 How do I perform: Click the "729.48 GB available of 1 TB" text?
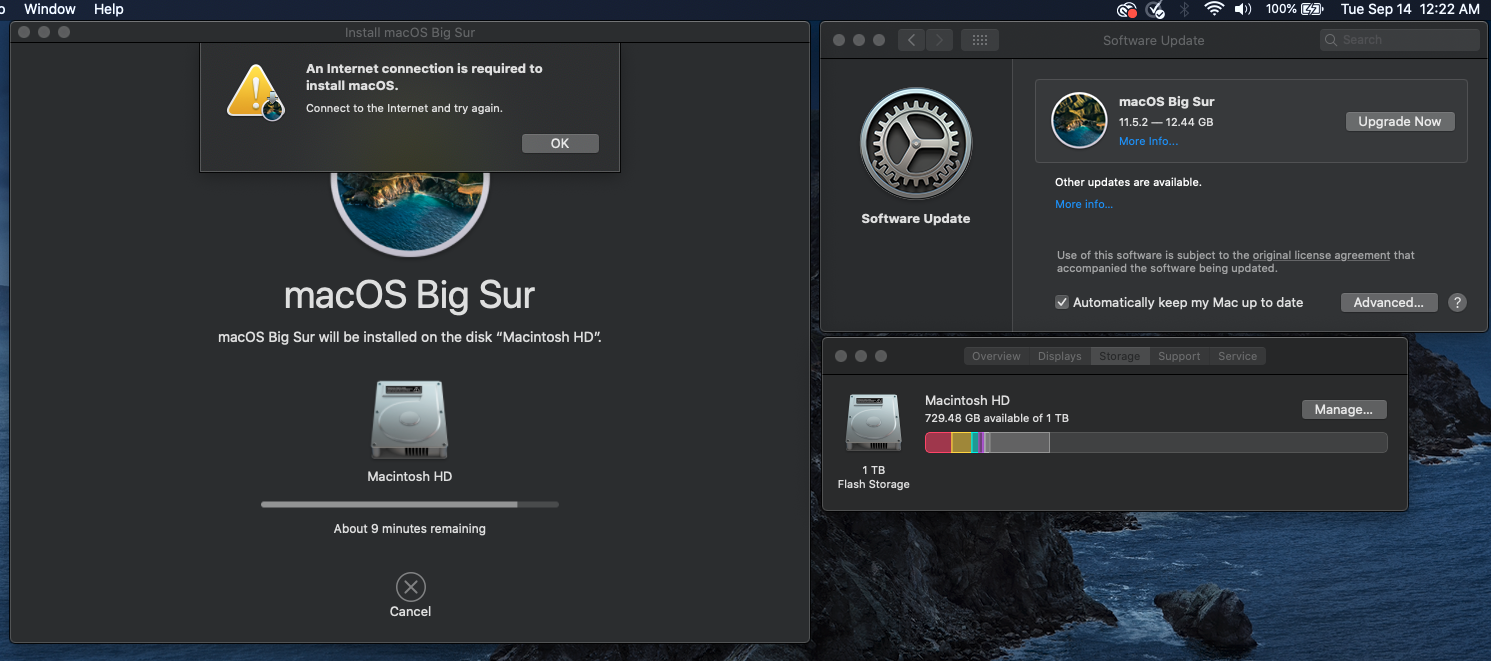click(997, 418)
